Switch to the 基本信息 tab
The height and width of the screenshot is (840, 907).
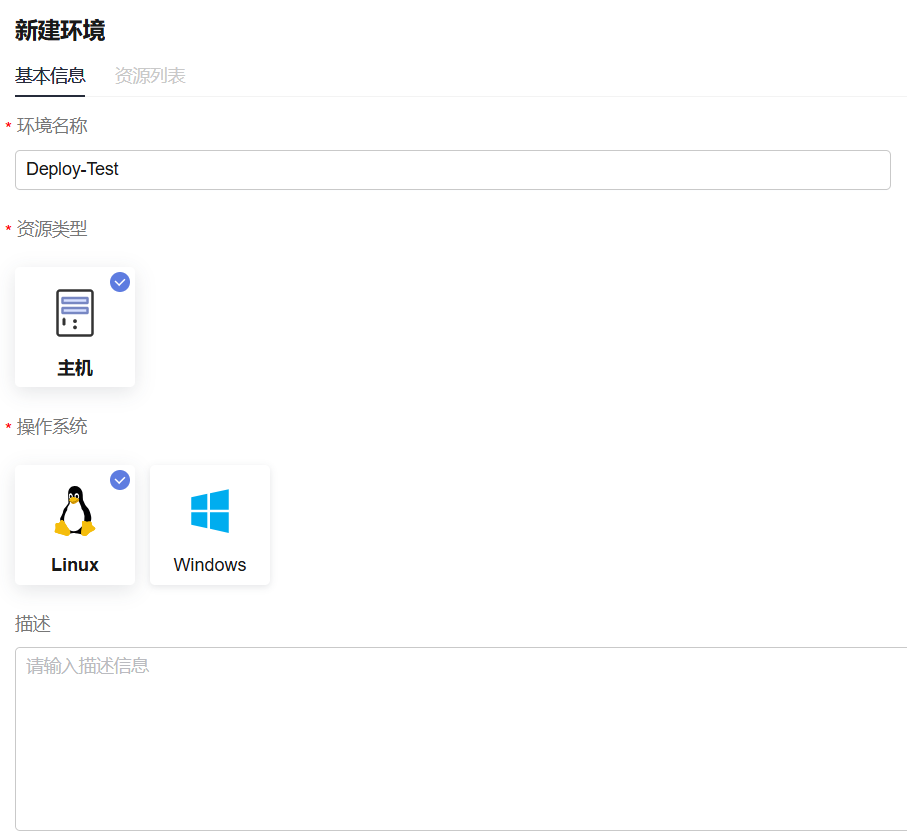(x=50, y=76)
